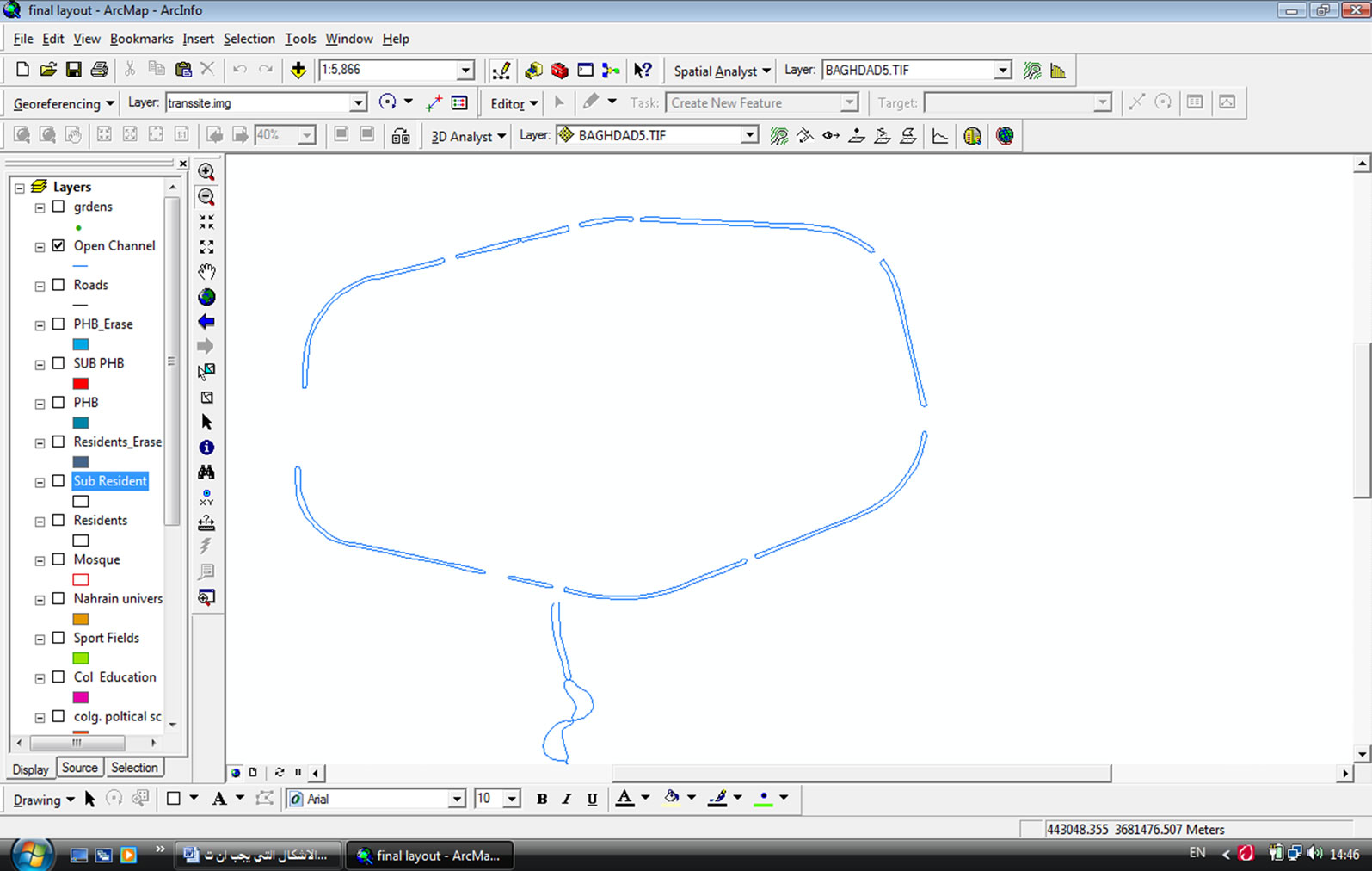Open the Bookmarks menu
This screenshot has width=1372, height=871.
(x=141, y=39)
